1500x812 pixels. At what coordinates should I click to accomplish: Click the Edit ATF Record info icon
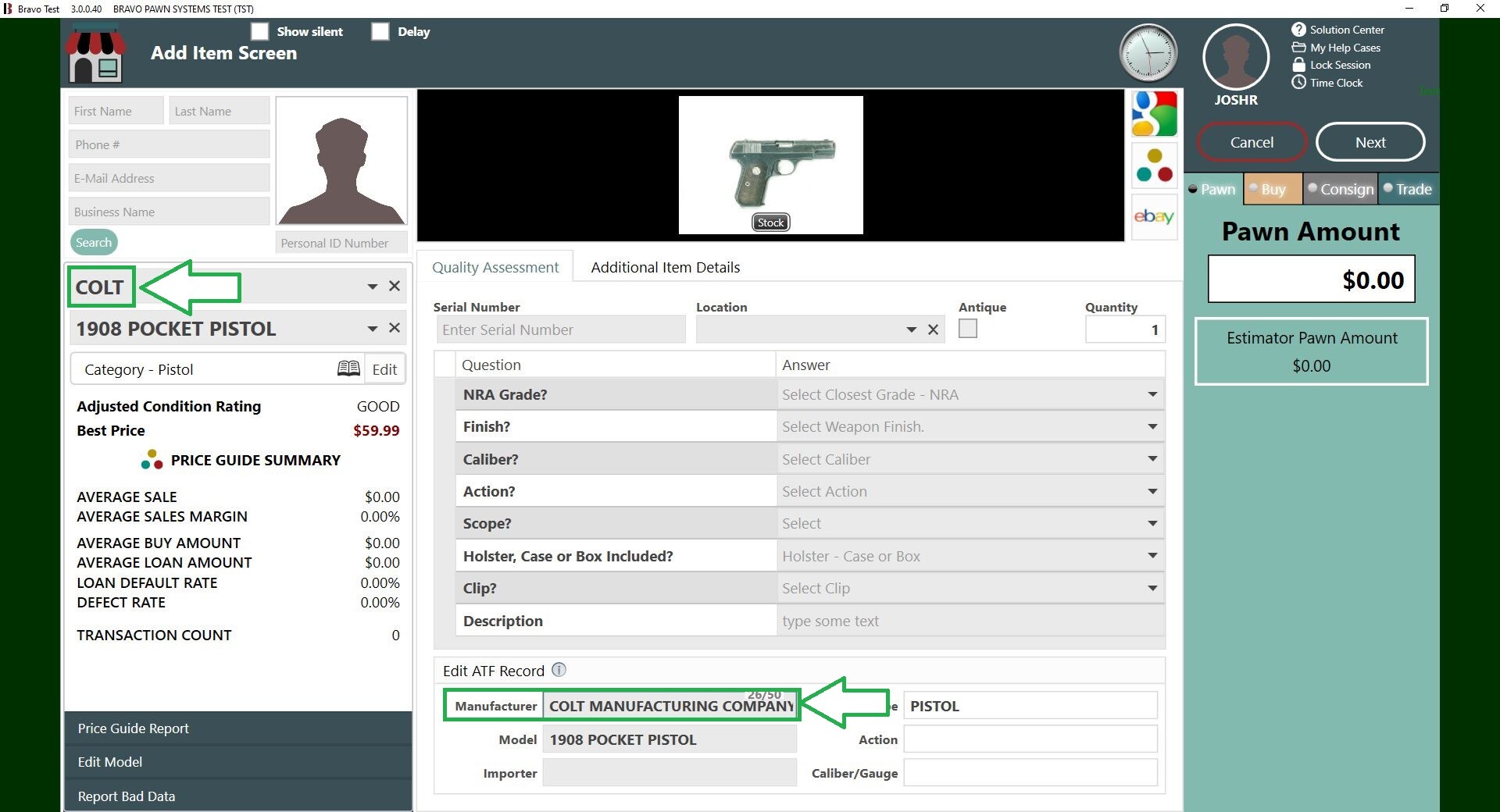pyautogui.click(x=559, y=670)
